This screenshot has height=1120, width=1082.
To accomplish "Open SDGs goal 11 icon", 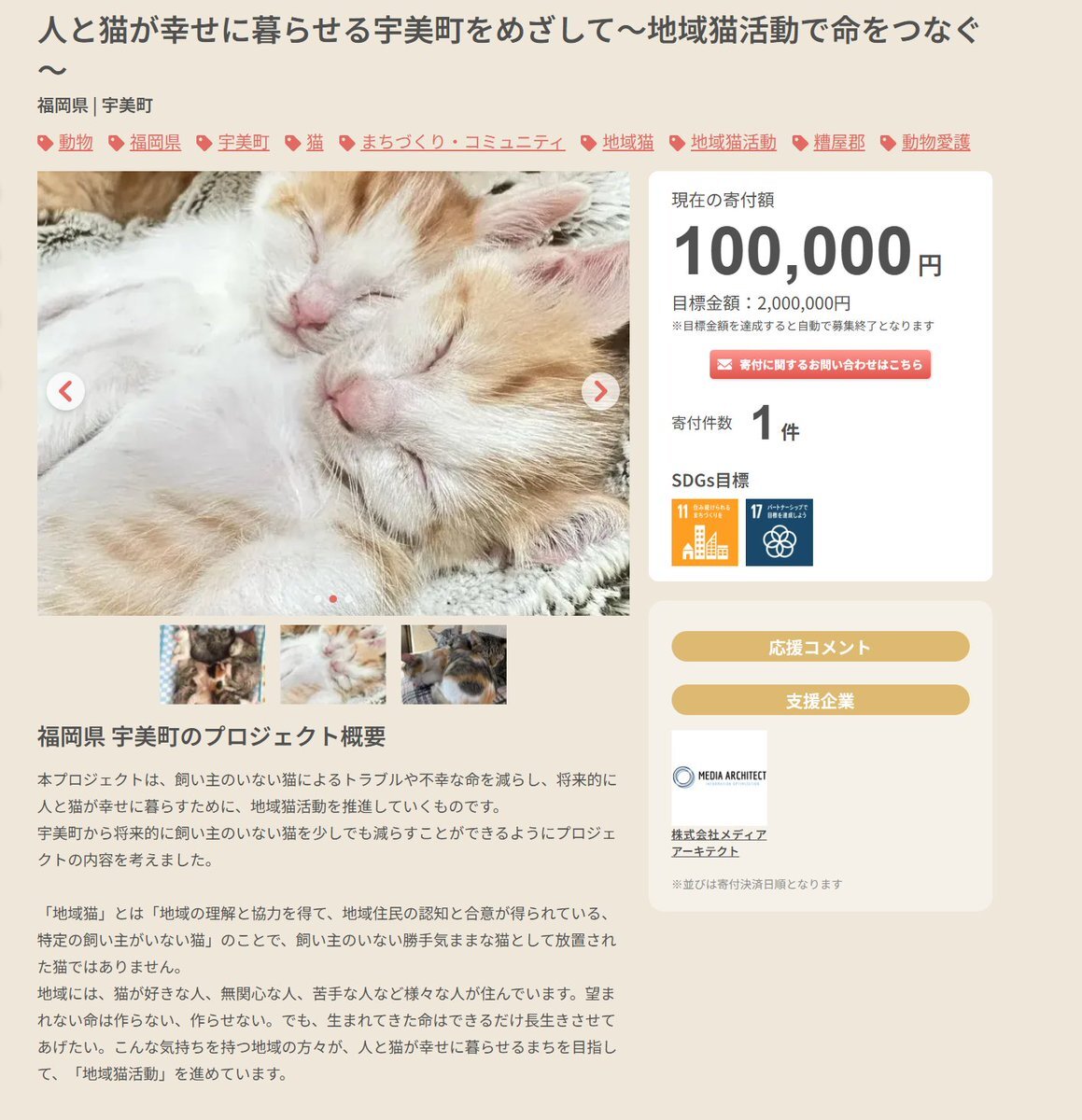I will point(705,532).
